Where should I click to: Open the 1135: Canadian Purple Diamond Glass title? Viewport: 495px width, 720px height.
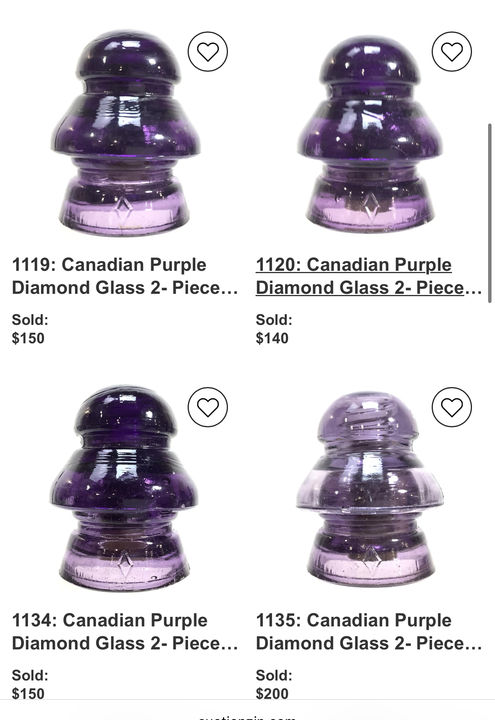pyautogui.click(x=369, y=632)
